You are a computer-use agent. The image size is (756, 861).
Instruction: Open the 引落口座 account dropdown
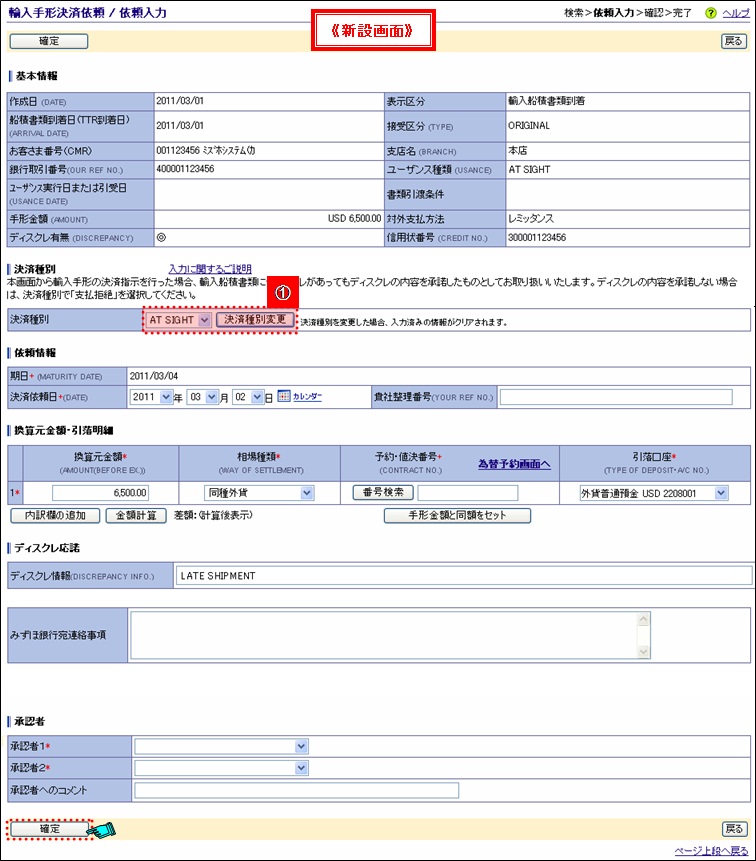(653, 493)
